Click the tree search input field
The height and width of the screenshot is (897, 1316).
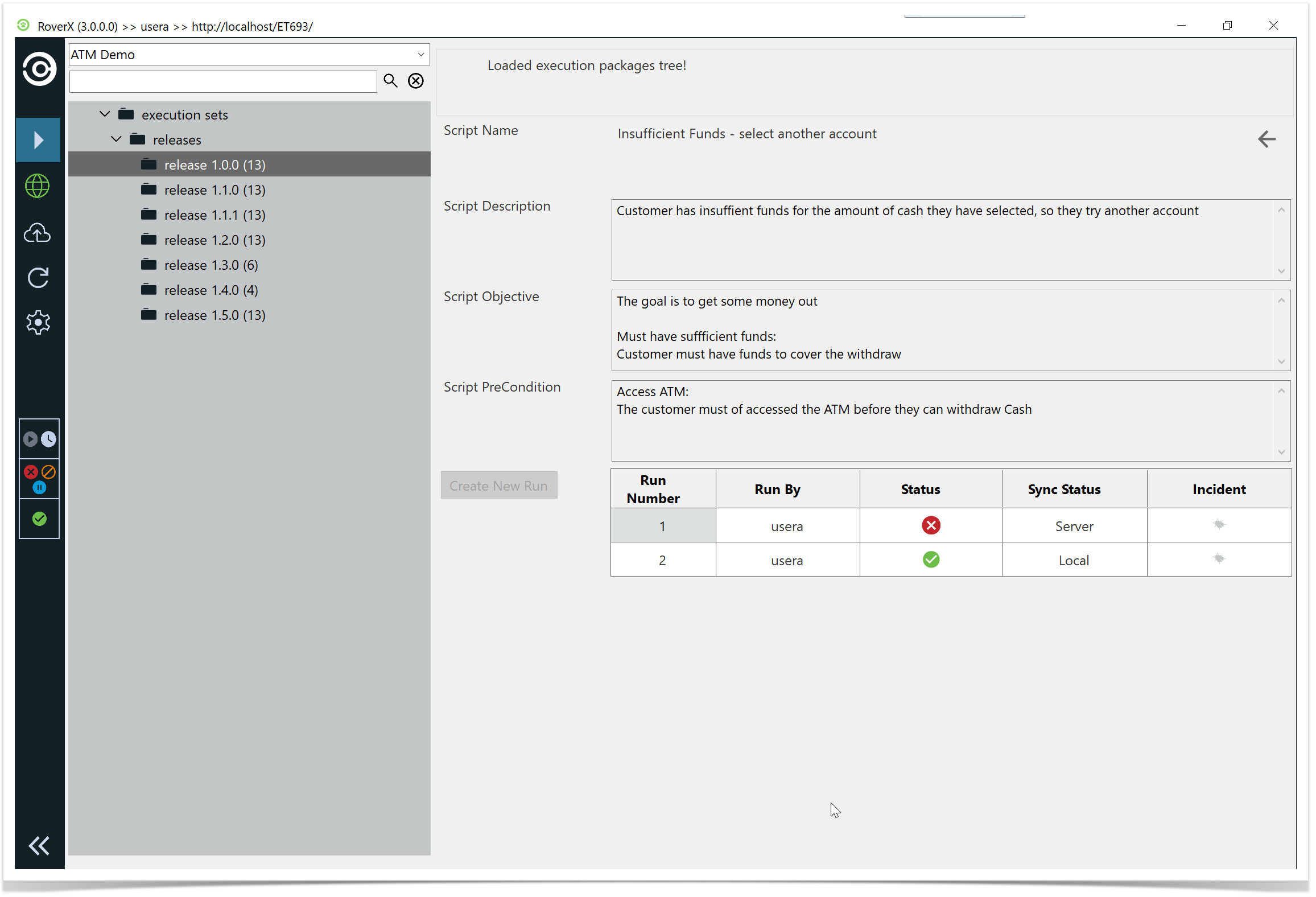pos(222,81)
